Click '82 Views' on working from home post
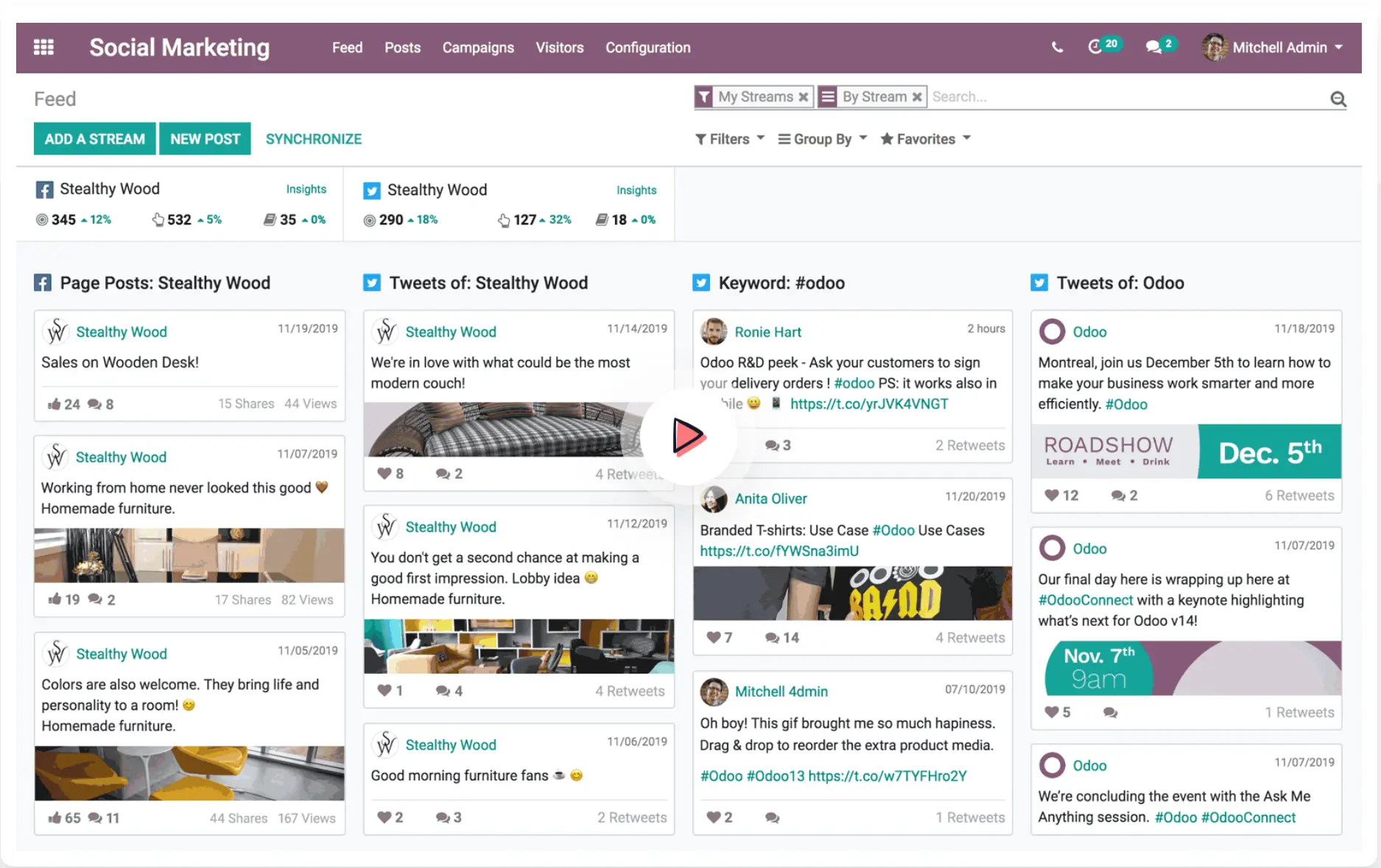The image size is (1381, 868). (x=307, y=600)
